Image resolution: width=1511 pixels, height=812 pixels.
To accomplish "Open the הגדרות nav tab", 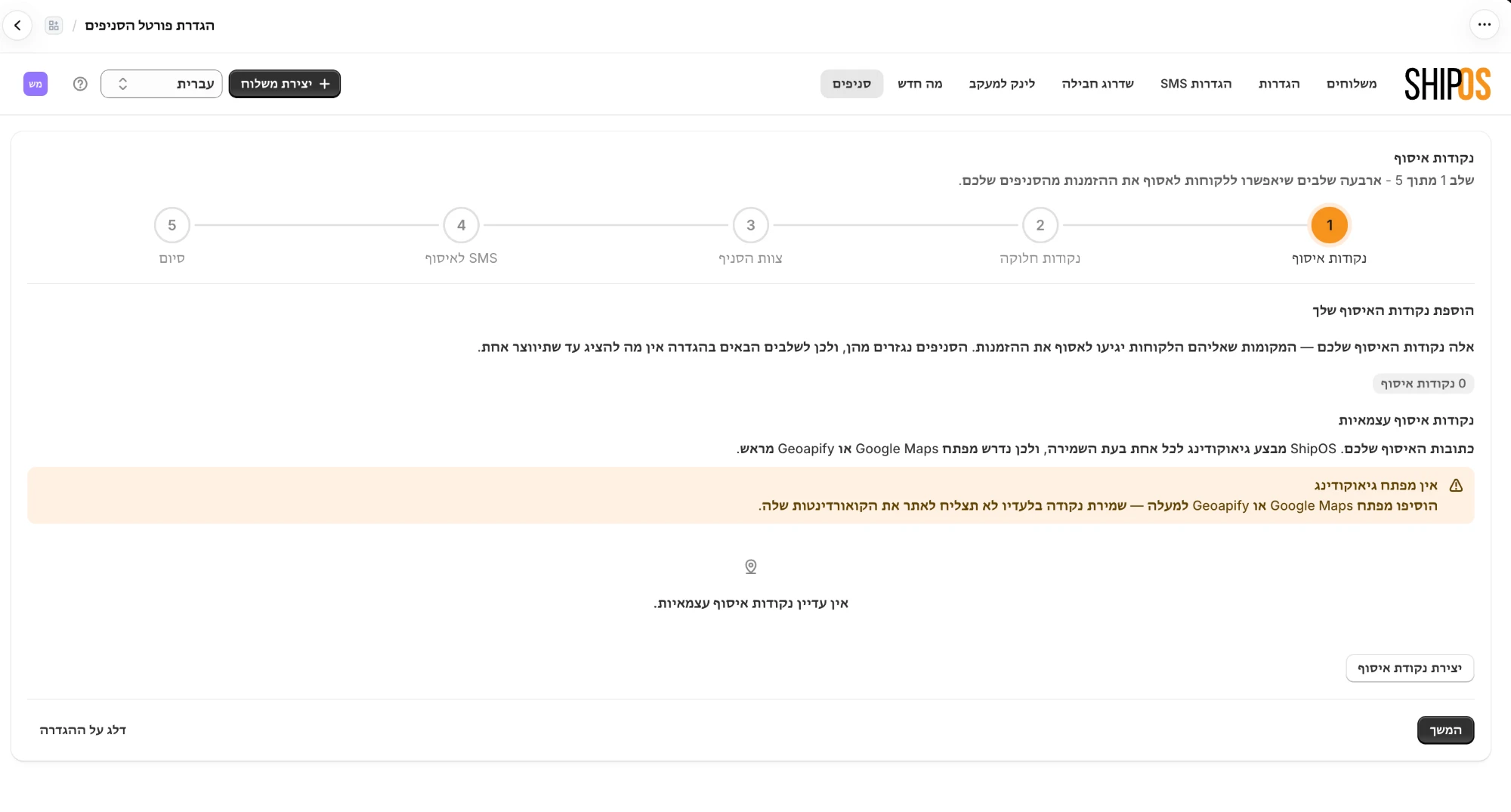I will (x=1279, y=84).
